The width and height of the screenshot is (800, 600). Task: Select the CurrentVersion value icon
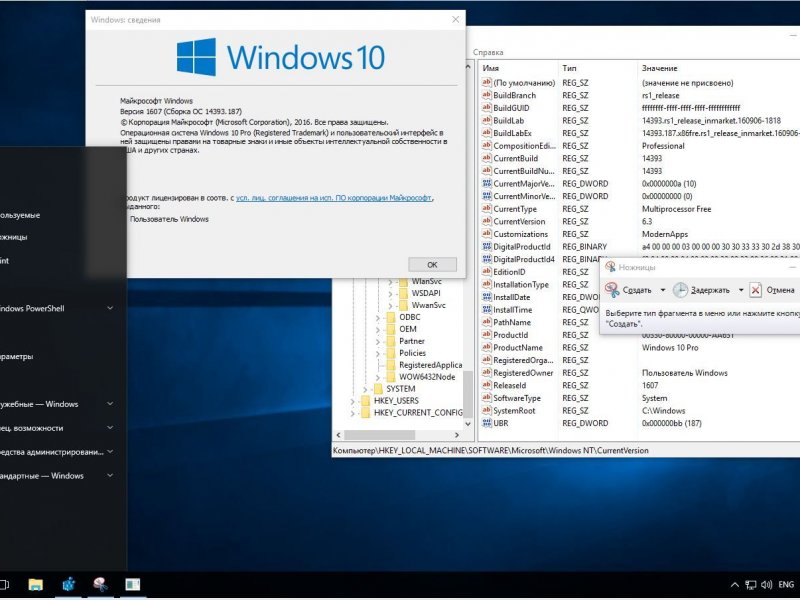pos(486,221)
